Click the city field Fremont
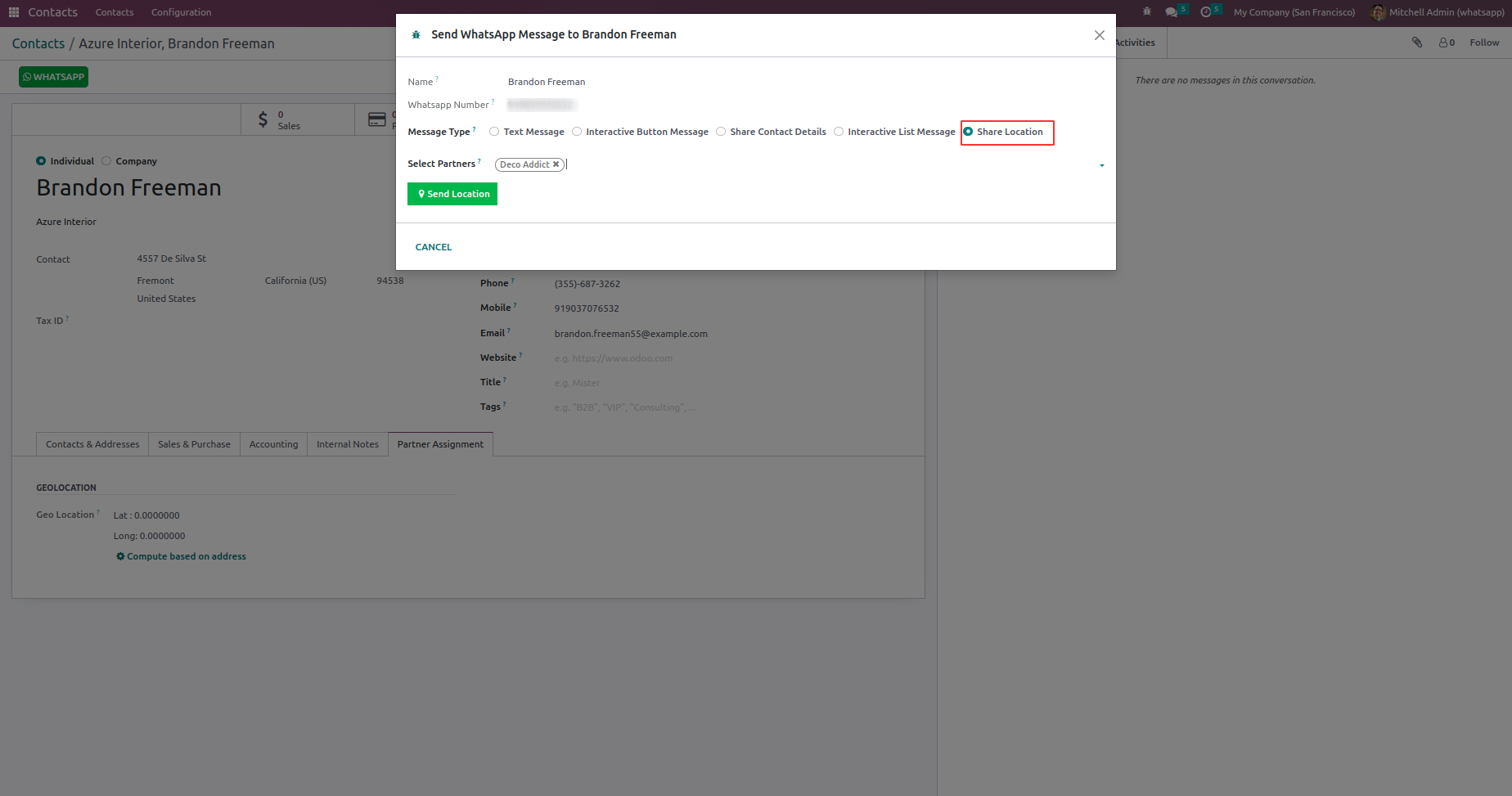 [155, 281]
